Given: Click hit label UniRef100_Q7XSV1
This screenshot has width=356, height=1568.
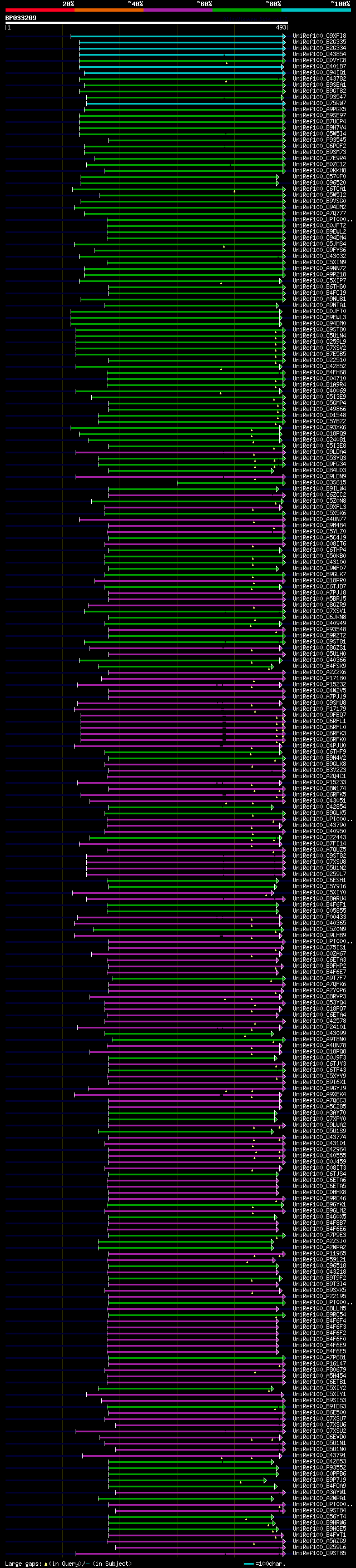Looking at the screenshot, I should point(319,611).
